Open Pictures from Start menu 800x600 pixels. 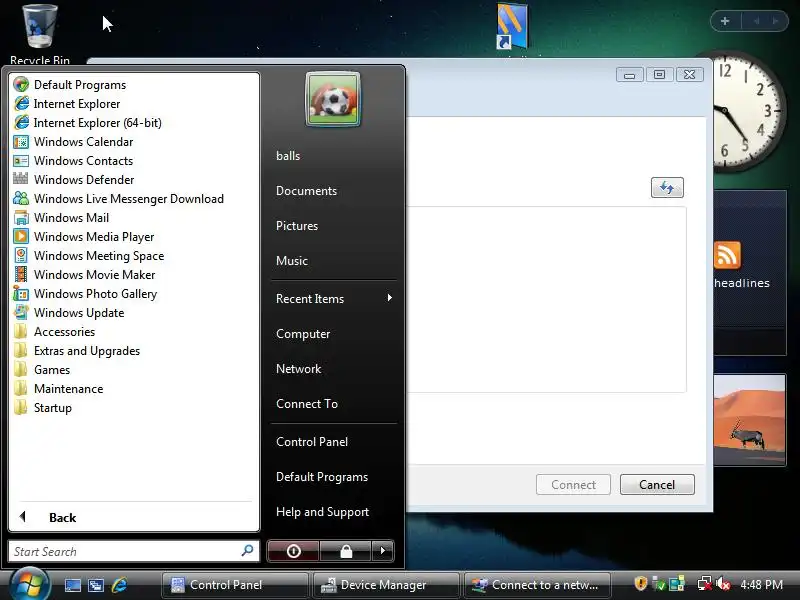point(297,226)
